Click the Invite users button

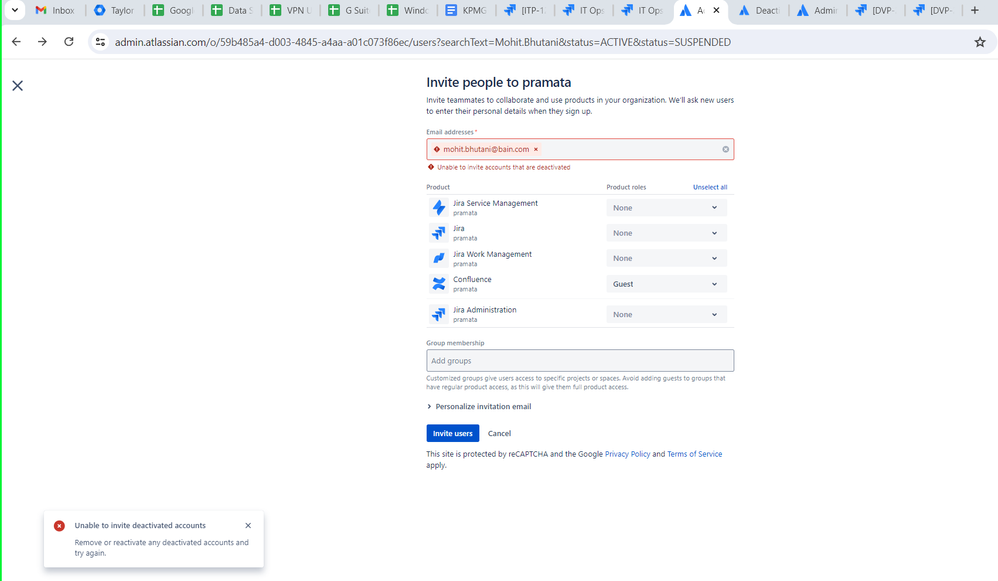click(x=453, y=433)
